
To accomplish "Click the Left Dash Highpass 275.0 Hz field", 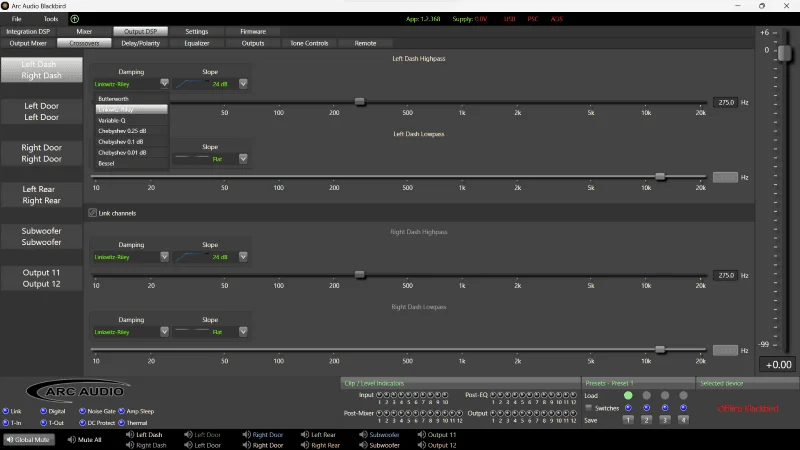I will tap(725, 102).
